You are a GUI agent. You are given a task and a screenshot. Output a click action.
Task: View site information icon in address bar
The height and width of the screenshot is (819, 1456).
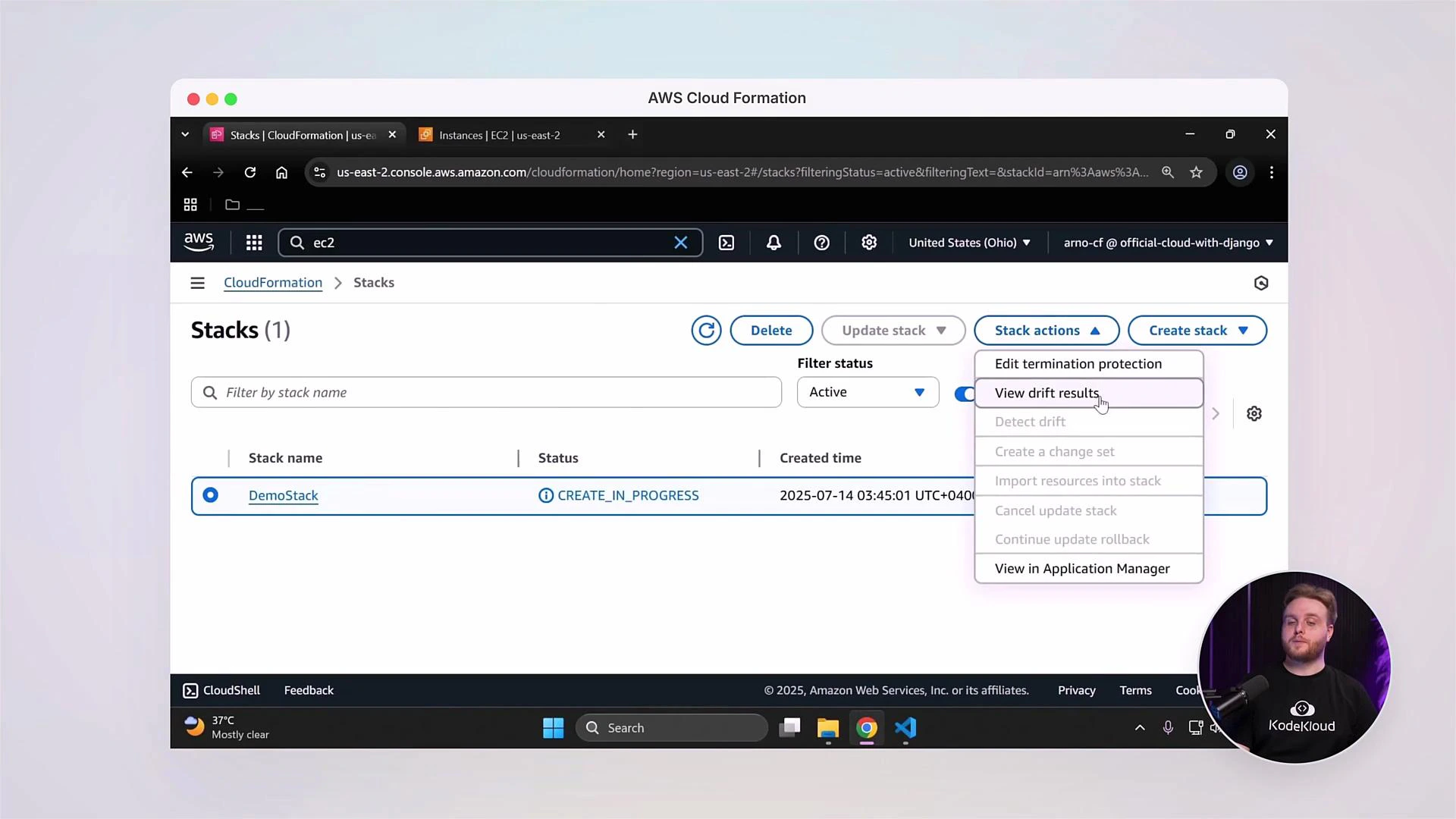(320, 172)
